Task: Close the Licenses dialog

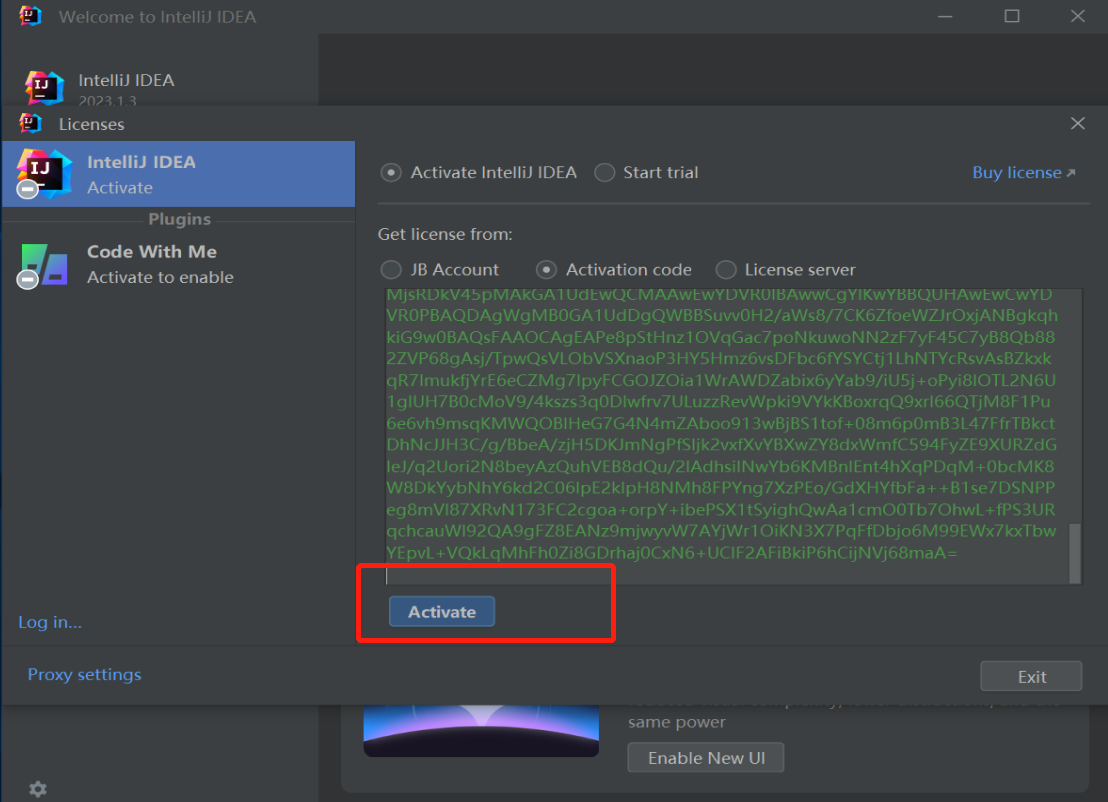Action: pyautogui.click(x=1077, y=124)
